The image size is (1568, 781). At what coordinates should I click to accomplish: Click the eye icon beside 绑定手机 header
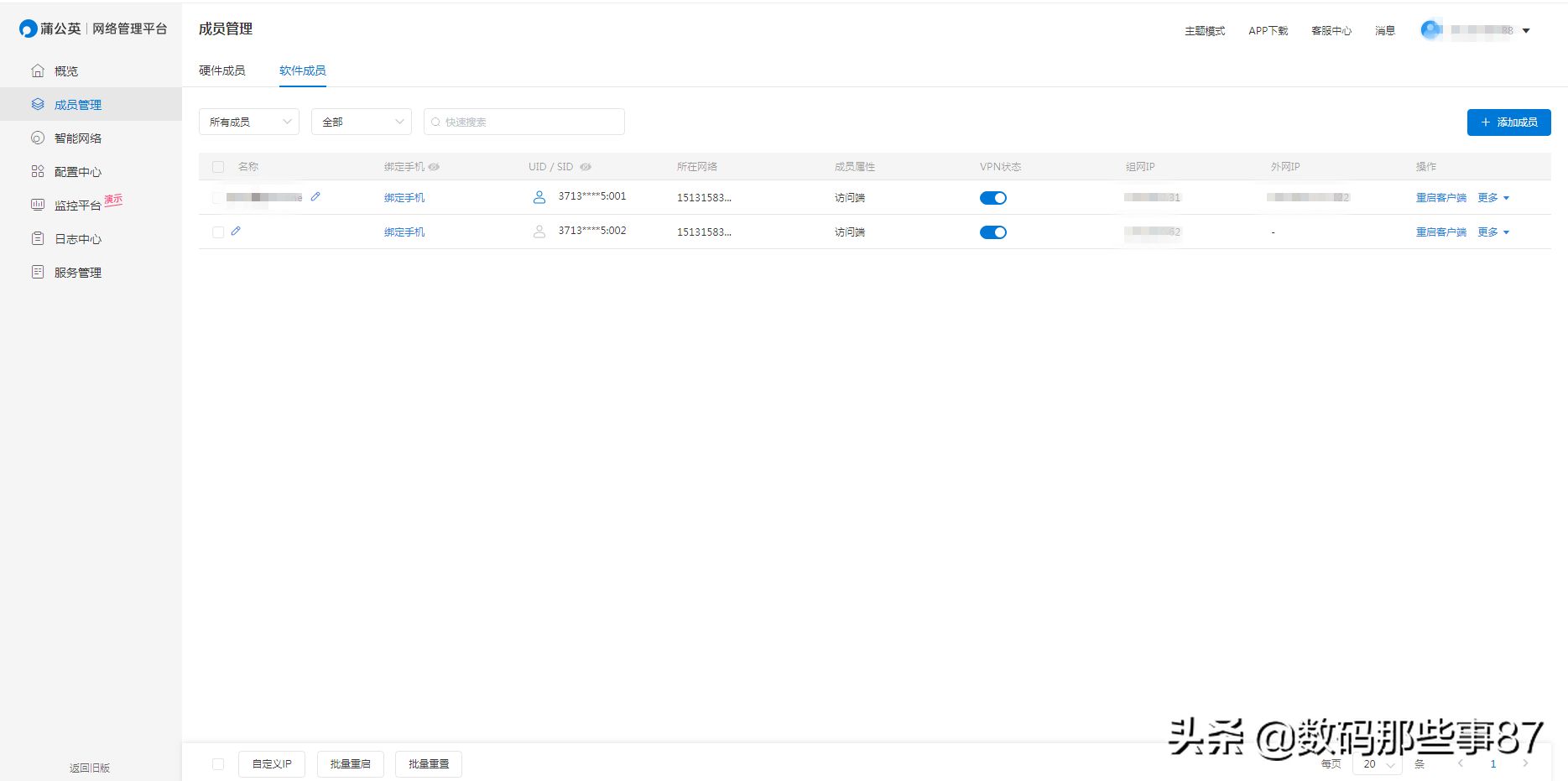(x=434, y=167)
